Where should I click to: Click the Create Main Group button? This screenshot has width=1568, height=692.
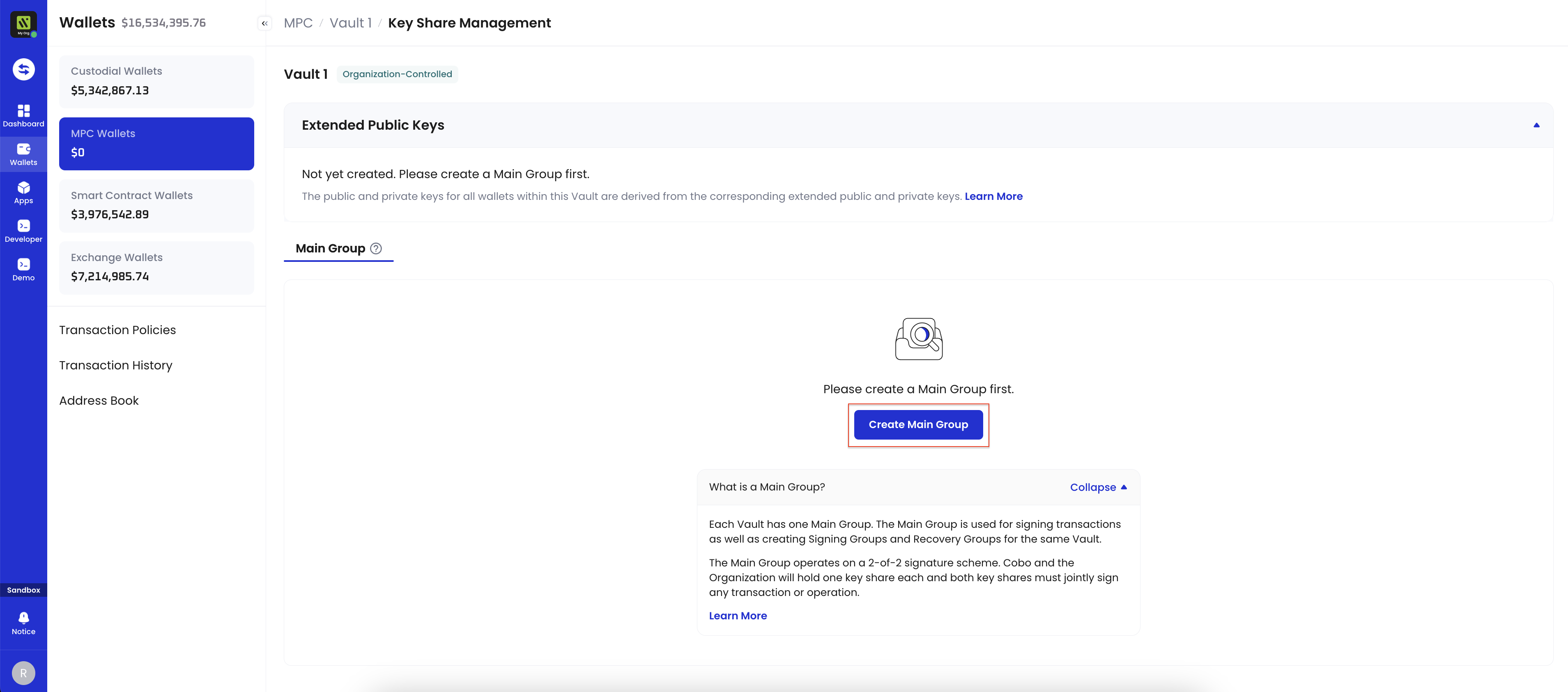click(918, 424)
